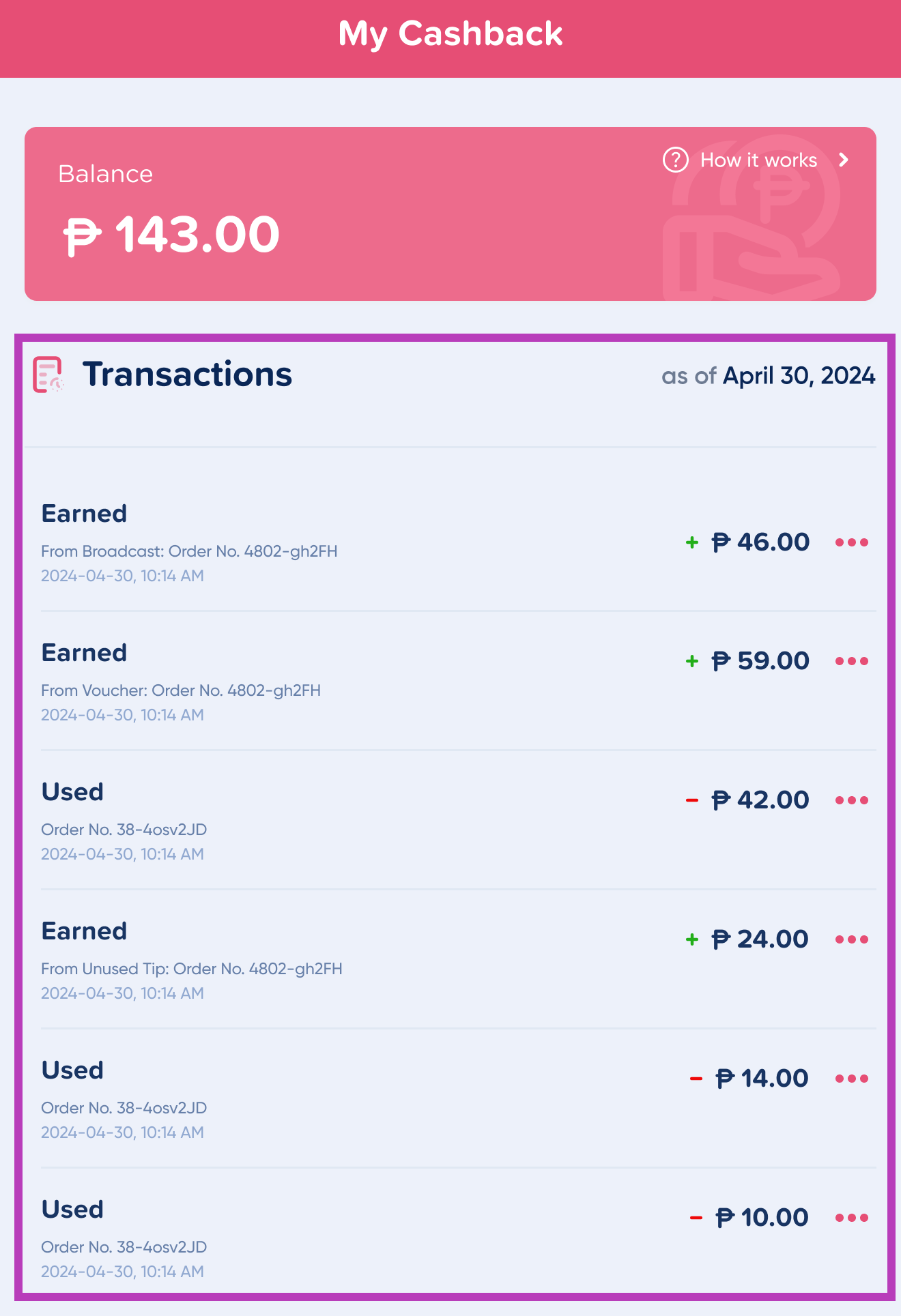Click the My Cashback header title
901x1316 pixels.
coord(450,34)
